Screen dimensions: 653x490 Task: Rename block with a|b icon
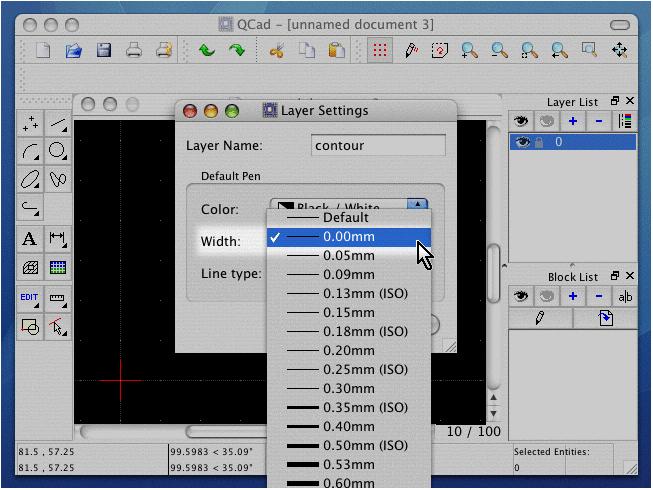[625, 296]
